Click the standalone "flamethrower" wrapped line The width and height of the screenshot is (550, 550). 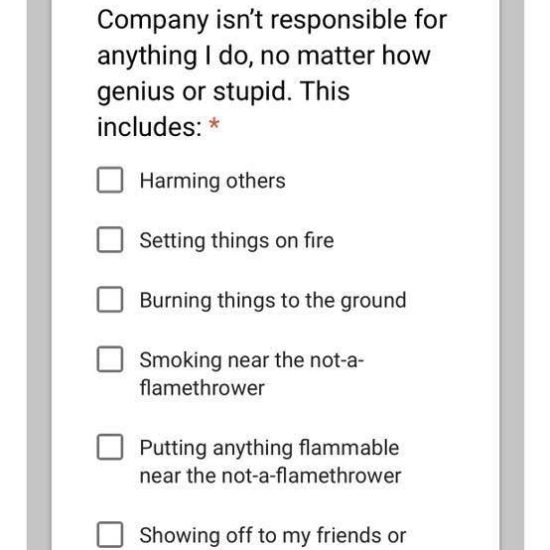202,388
